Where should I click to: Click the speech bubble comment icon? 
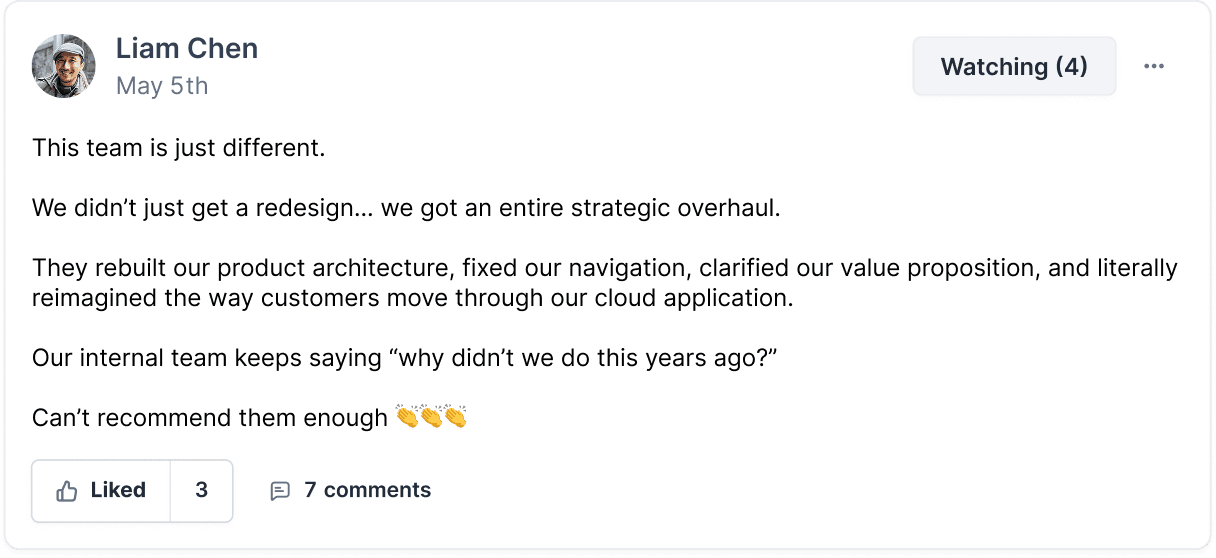[280, 491]
